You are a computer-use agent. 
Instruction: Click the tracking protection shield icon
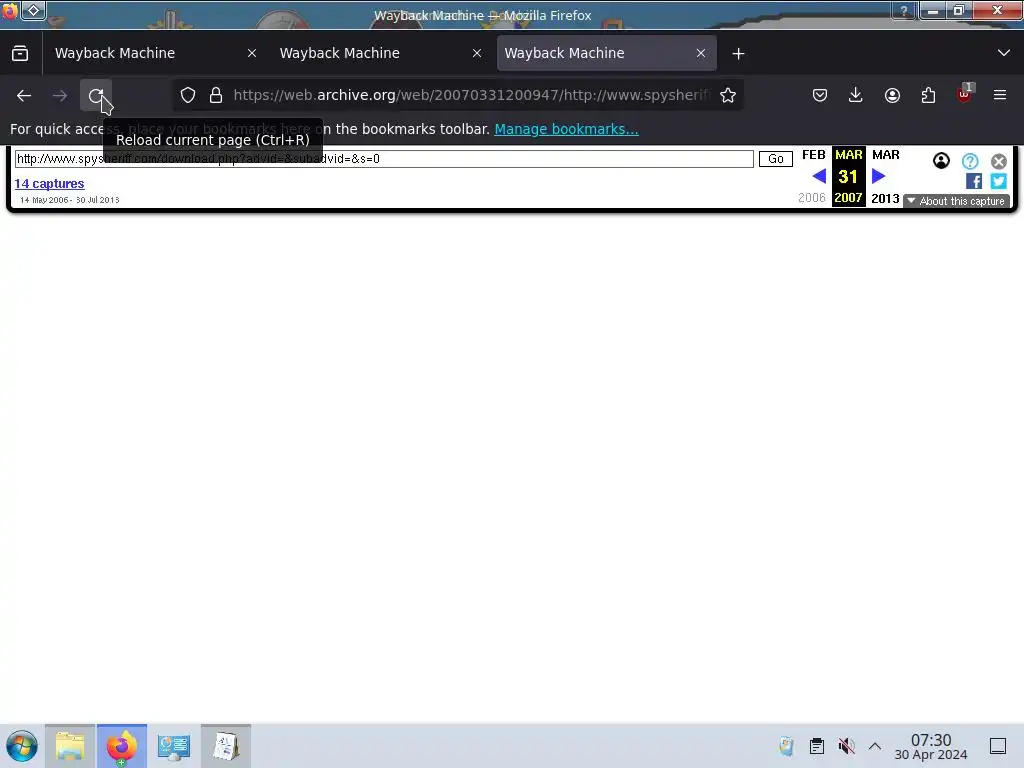tap(188, 95)
